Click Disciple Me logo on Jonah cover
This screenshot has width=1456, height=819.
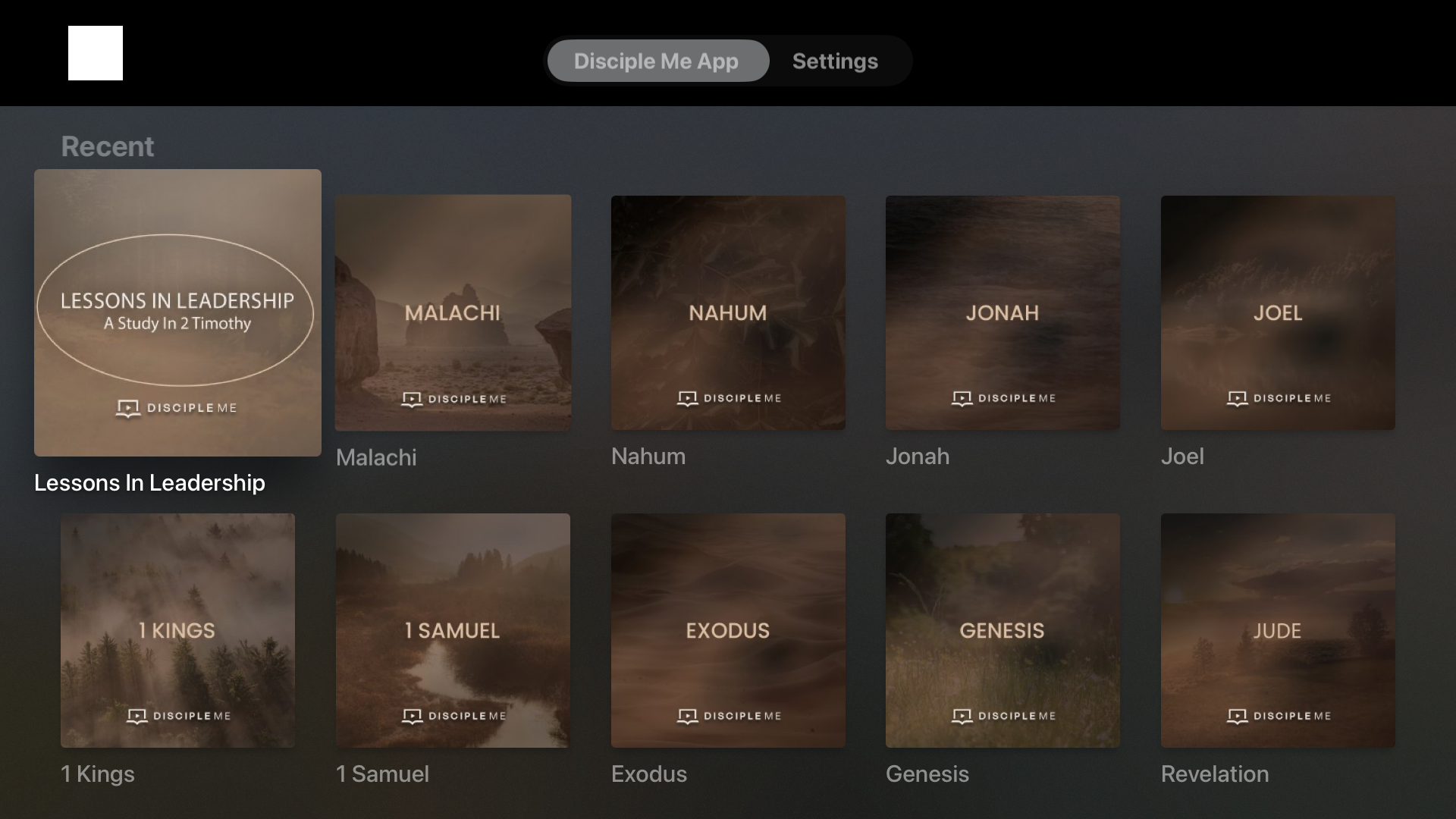pyautogui.click(x=1003, y=398)
